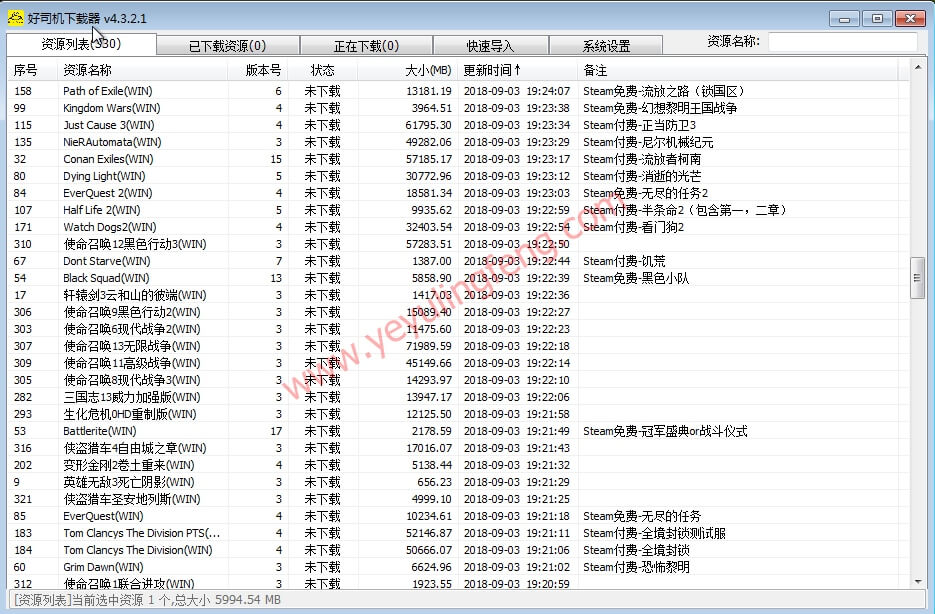Sort by the 更新时间 column header
Image resolution: width=935 pixels, height=614 pixels.
point(518,70)
